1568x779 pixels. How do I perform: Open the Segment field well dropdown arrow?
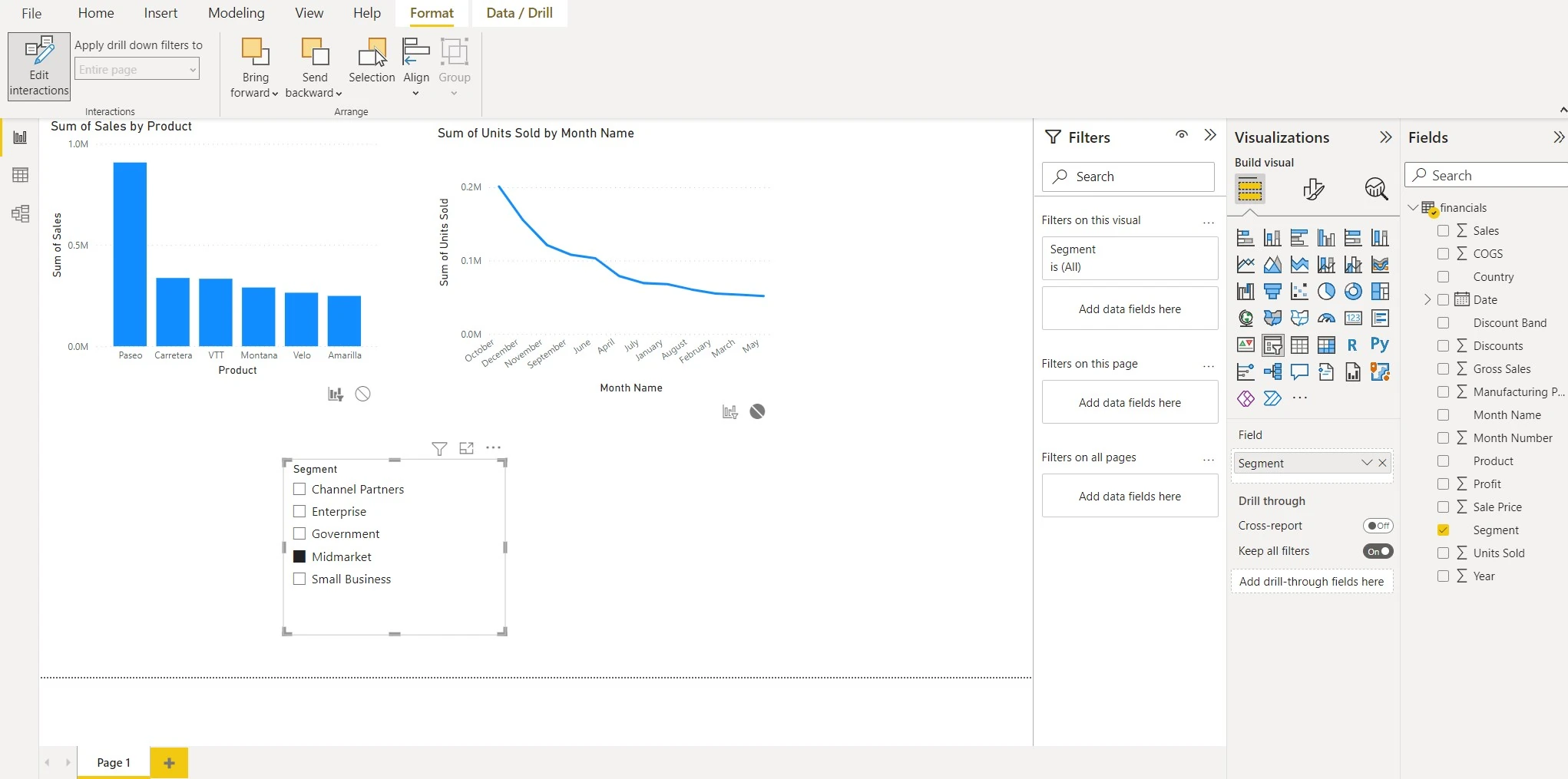tap(1366, 463)
